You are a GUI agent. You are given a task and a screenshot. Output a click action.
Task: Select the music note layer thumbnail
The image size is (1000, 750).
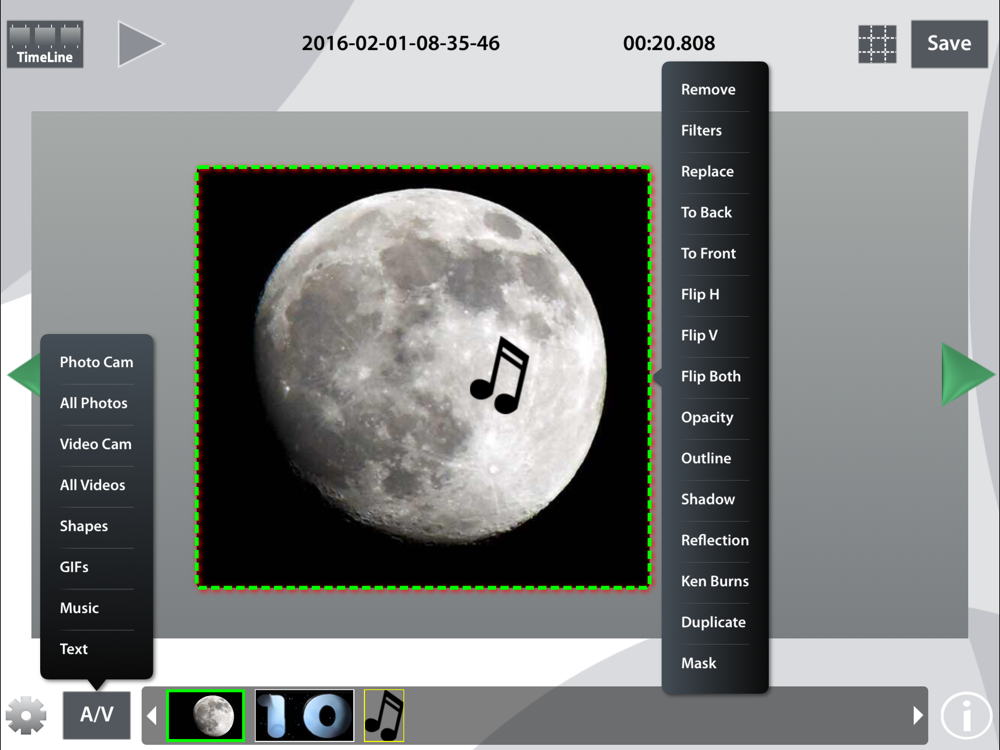click(384, 716)
